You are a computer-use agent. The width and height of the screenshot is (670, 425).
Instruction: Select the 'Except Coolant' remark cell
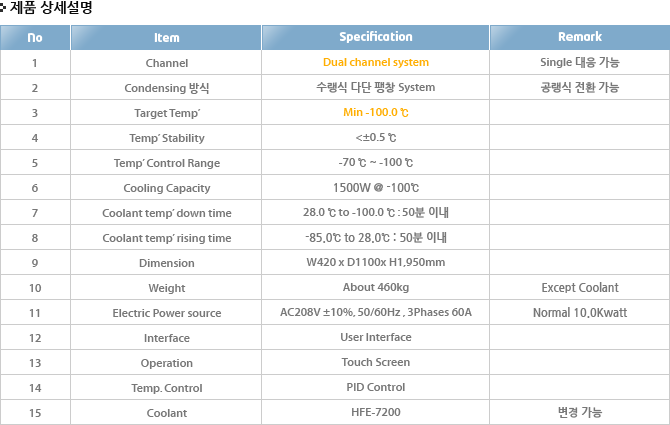pyautogui.click(x=580, y=287)
